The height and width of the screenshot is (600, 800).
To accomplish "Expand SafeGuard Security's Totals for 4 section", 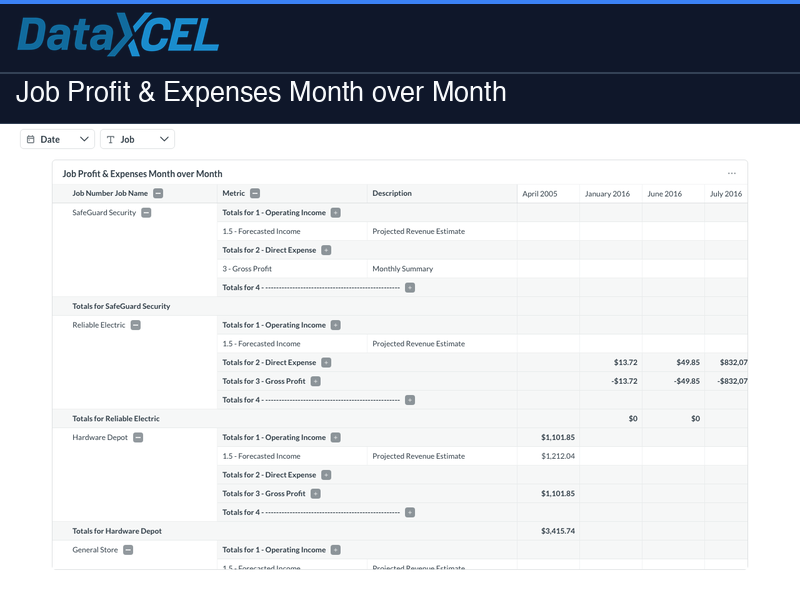I will pyautogui.click(x=409, y=287).
